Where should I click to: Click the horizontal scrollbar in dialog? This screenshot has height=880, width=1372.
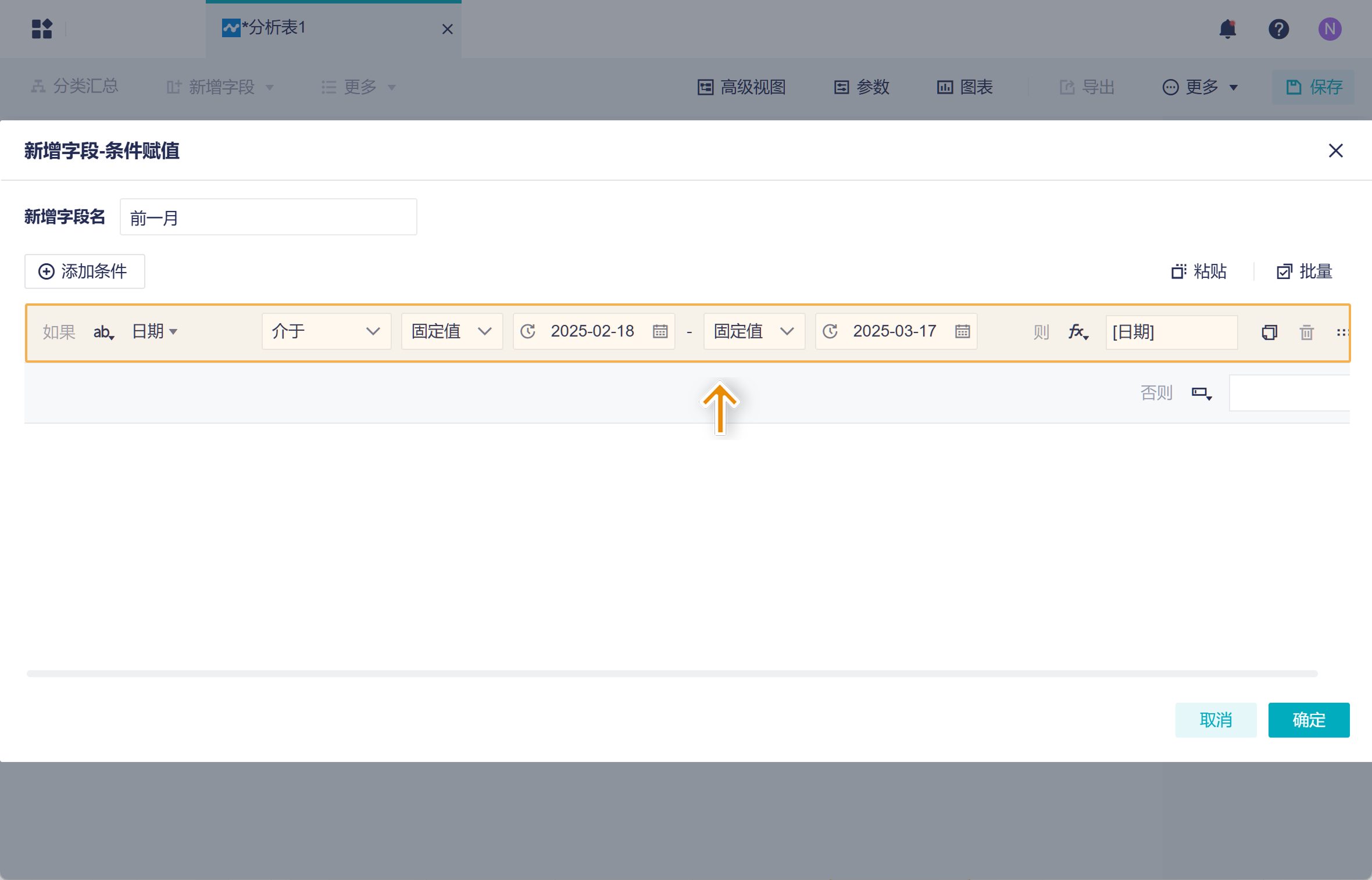[x=671, y=673]
